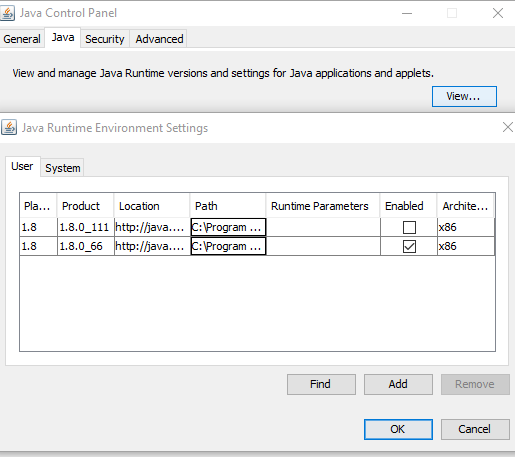This screenshot has width=515, height=457.
Task: Open the Advanced tab
Action: point(159,39)
